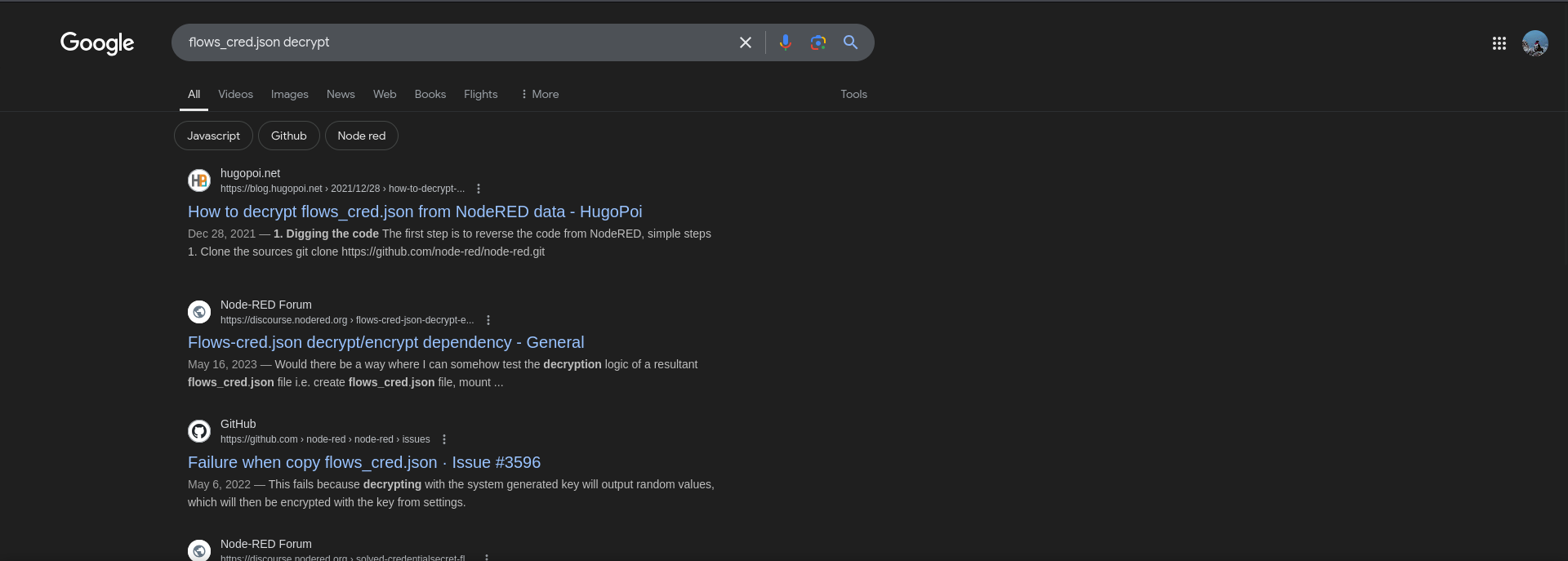This screenshot has width=1568, height=561.
Task: Open three-dot options for GitHub result
Action: tap(444, 439)
